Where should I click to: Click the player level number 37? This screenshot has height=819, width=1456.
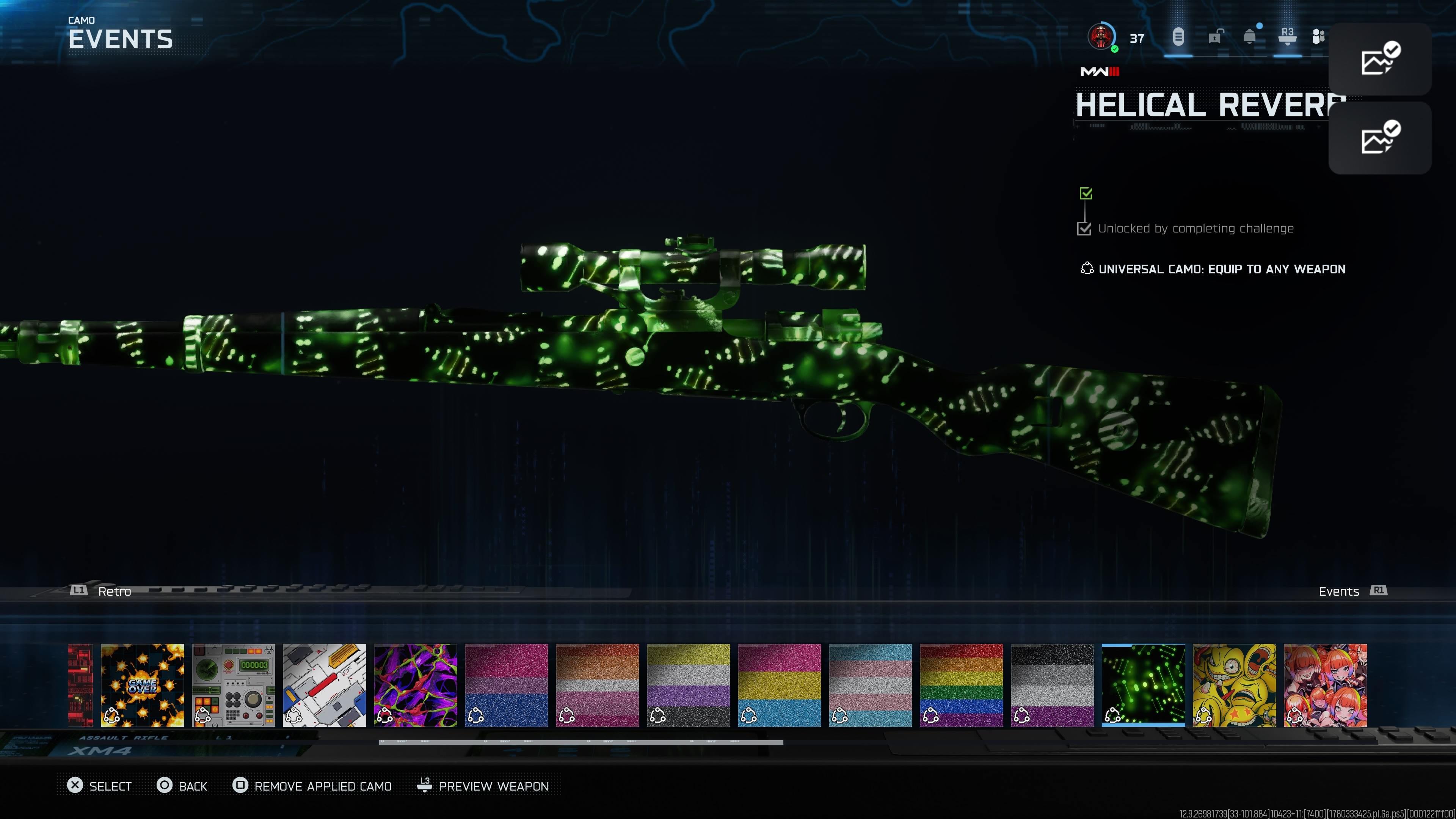[1137, 38]
